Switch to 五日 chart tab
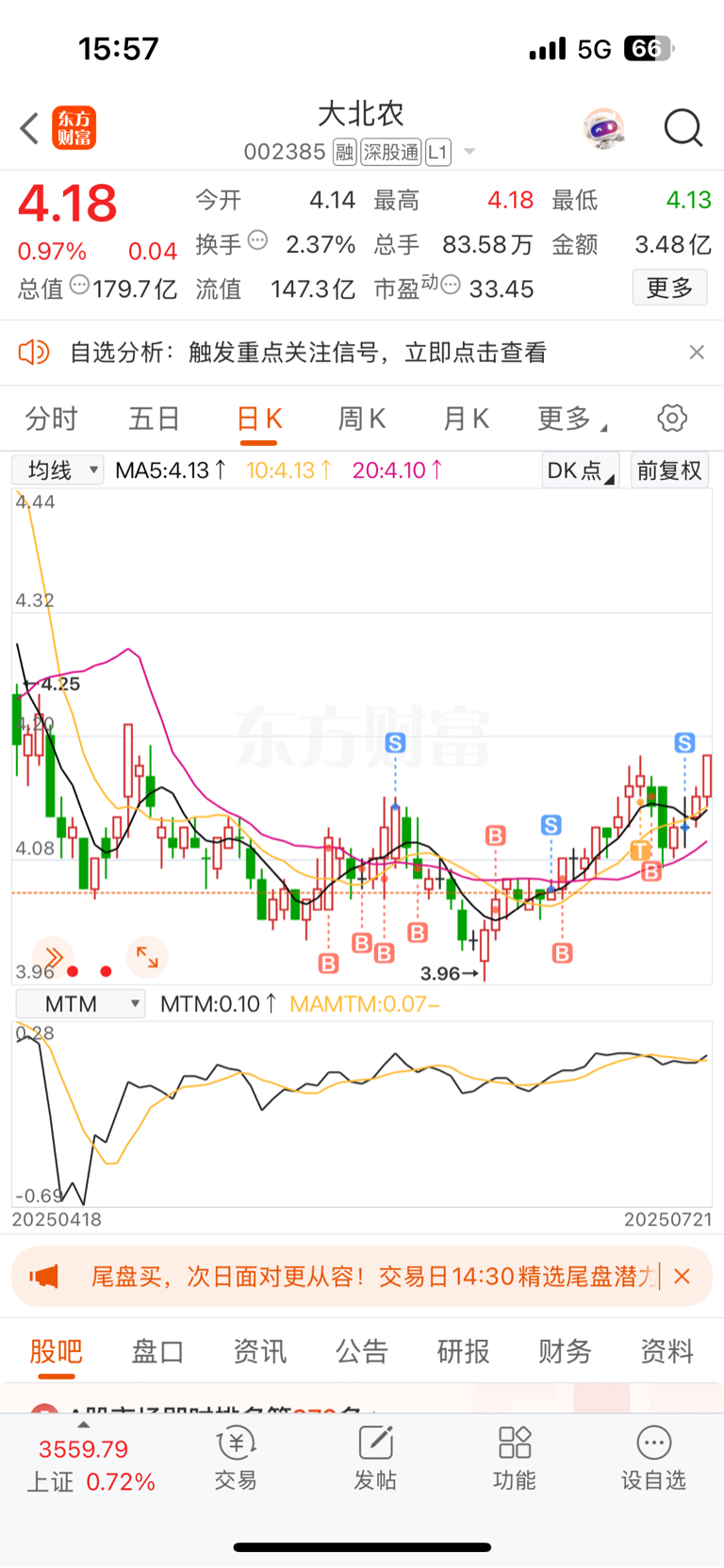724x1568 pixels. [x=155, y=419]
